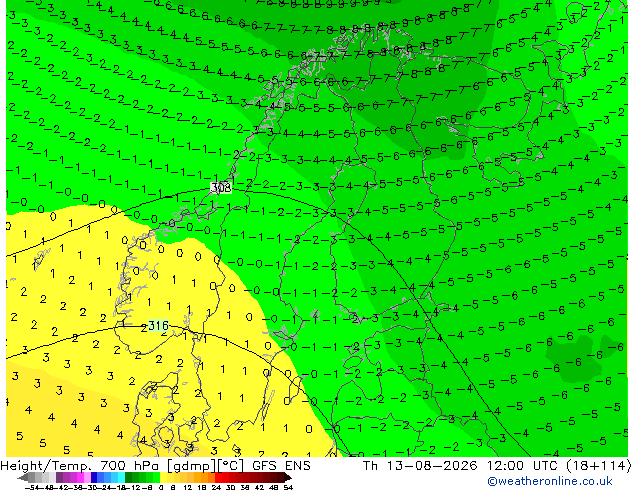Click the 'GFS ENS' model label
Screen dimensions: 634x490
point(281,466)
